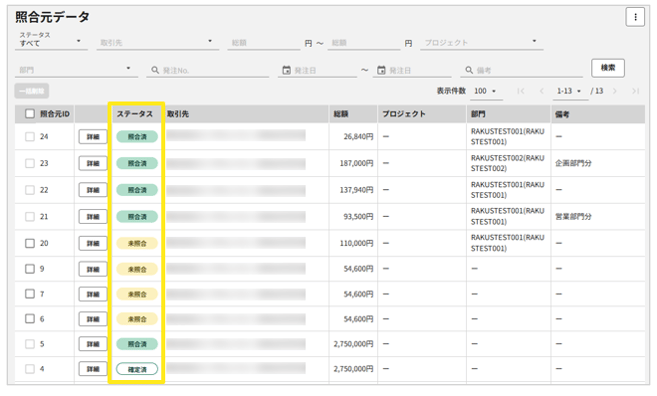Open 詳細 for row ID 6
Viewport: 657px width, 396px height.
point(93,319)
